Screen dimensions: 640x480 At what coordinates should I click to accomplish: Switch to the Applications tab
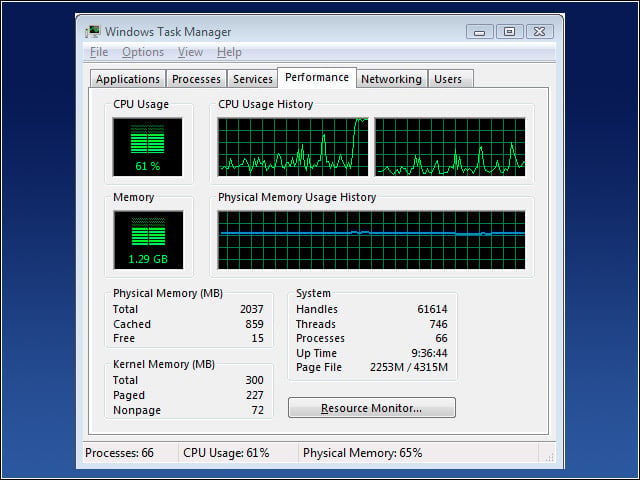point(128,79)
